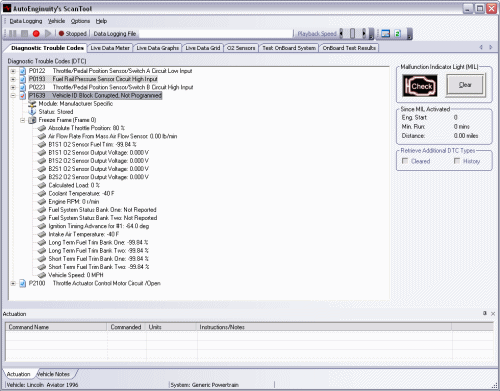Click the Module Manufacturer Specific icon
This screenshot has height=391, width=500.
point(32,104)
